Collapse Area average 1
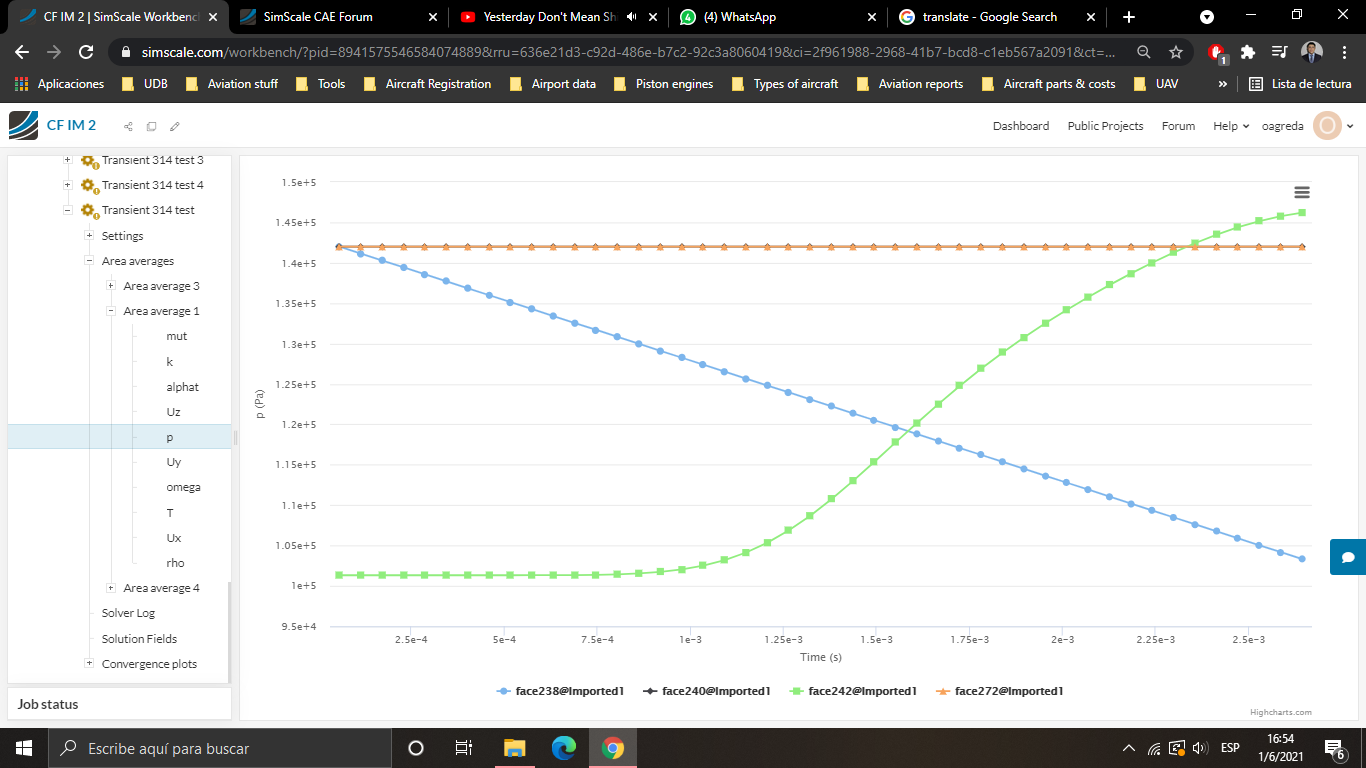This screenshot has height=768, width=1366. [111, 311]
